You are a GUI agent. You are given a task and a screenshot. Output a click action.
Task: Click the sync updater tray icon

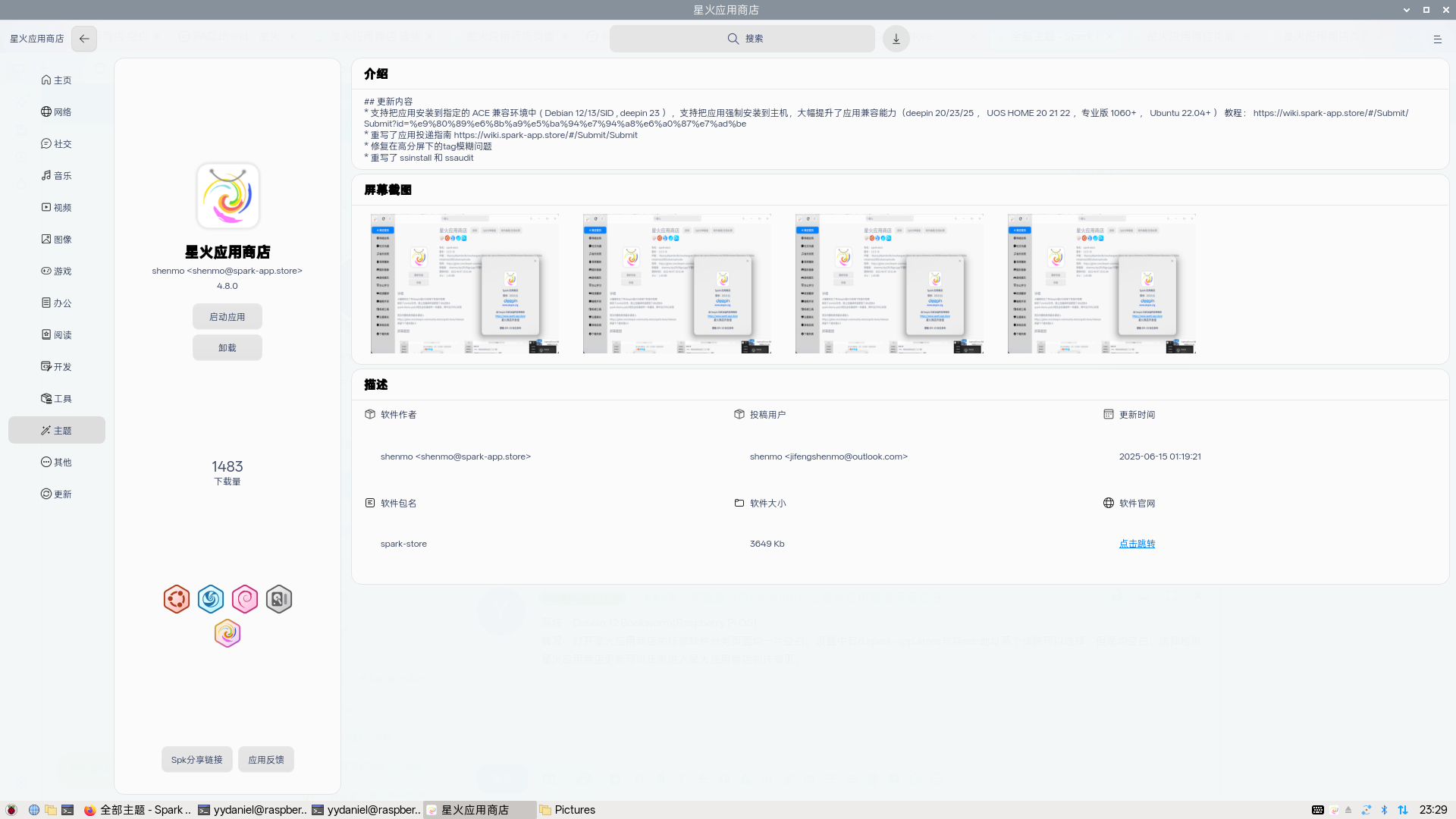click(x=1367, y=810)
